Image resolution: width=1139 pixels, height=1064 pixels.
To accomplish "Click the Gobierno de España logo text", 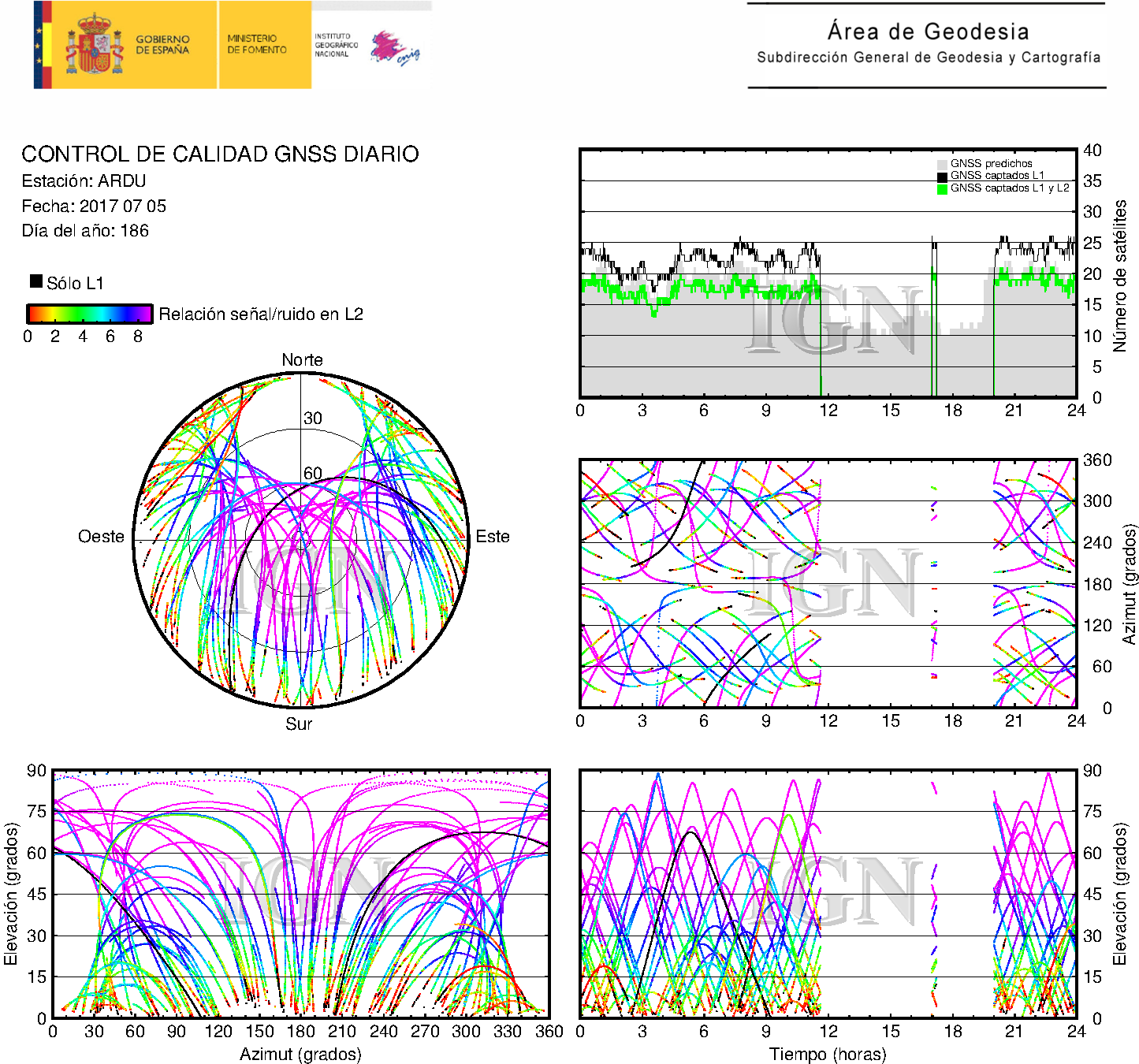I will [162, 44].
